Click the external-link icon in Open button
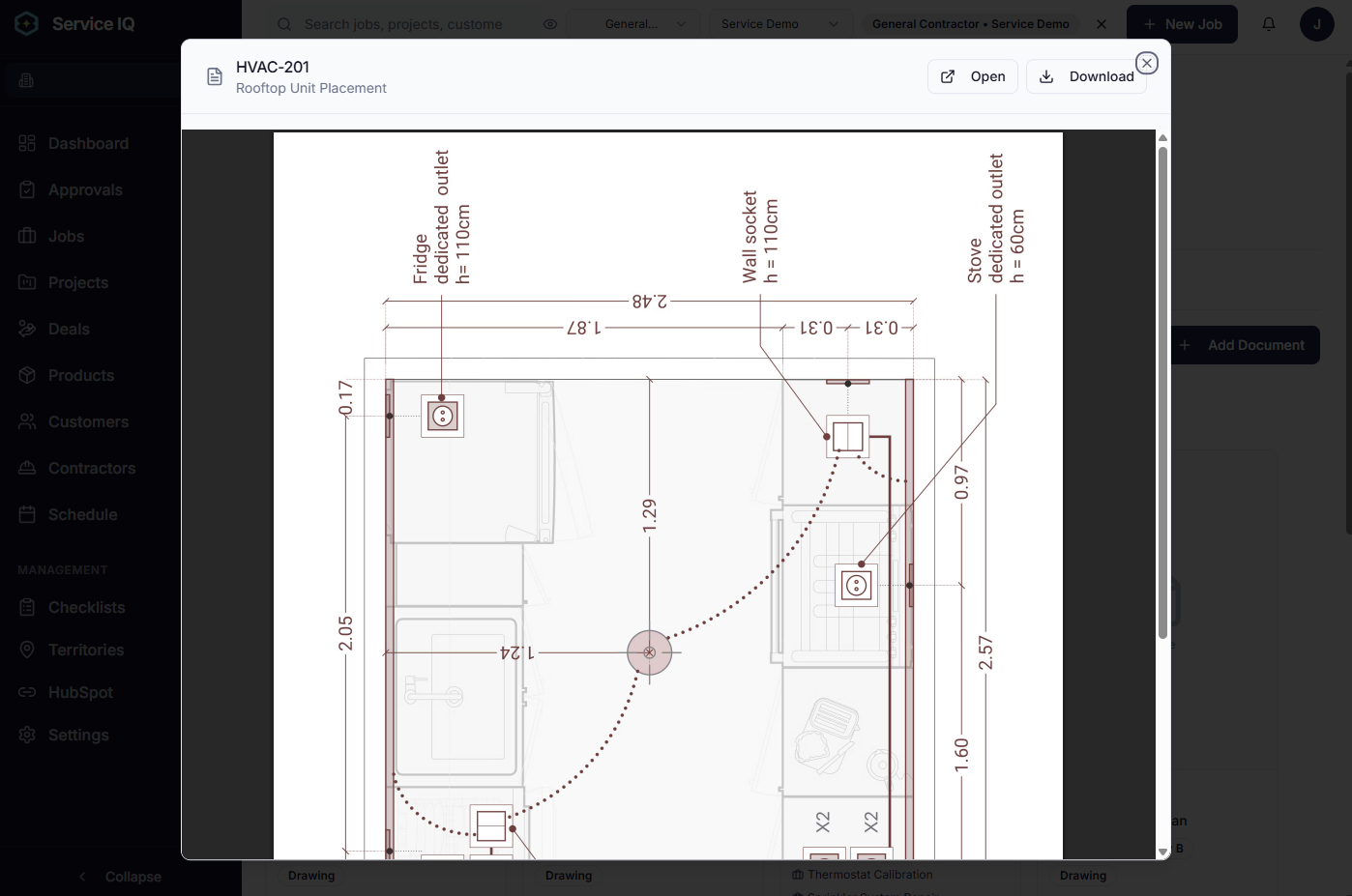 pos(948,76)
